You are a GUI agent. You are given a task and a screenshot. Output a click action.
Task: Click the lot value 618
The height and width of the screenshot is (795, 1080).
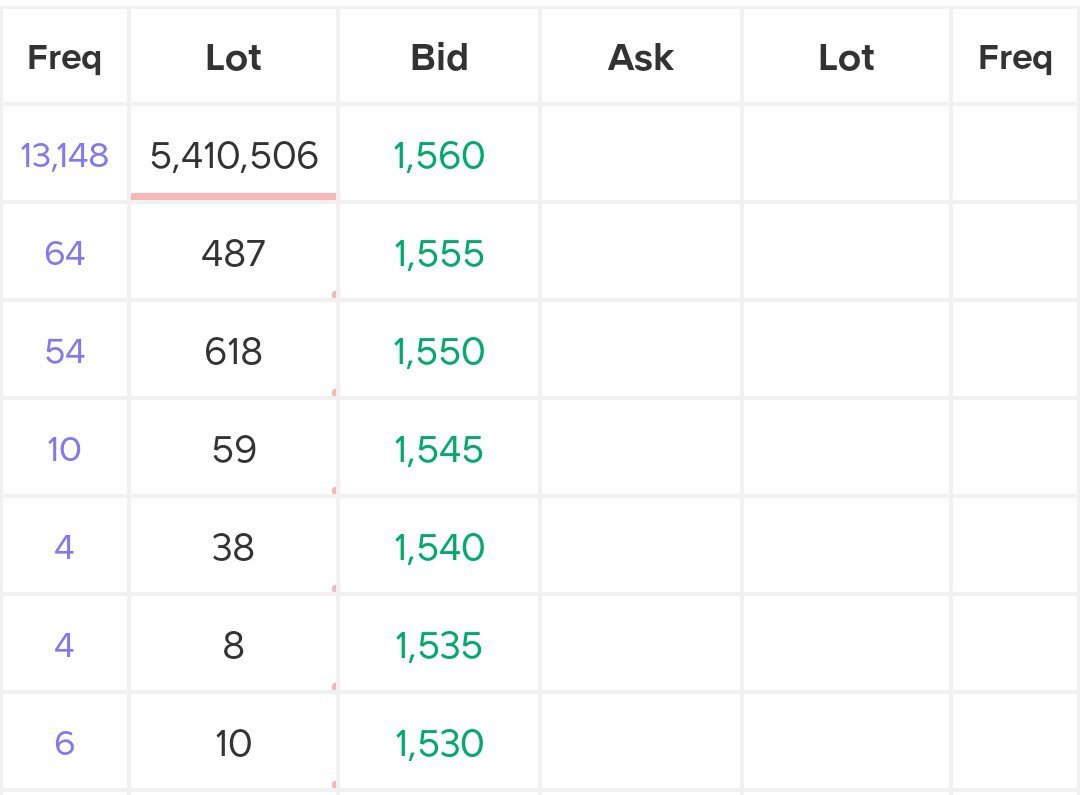pos(233,351)
